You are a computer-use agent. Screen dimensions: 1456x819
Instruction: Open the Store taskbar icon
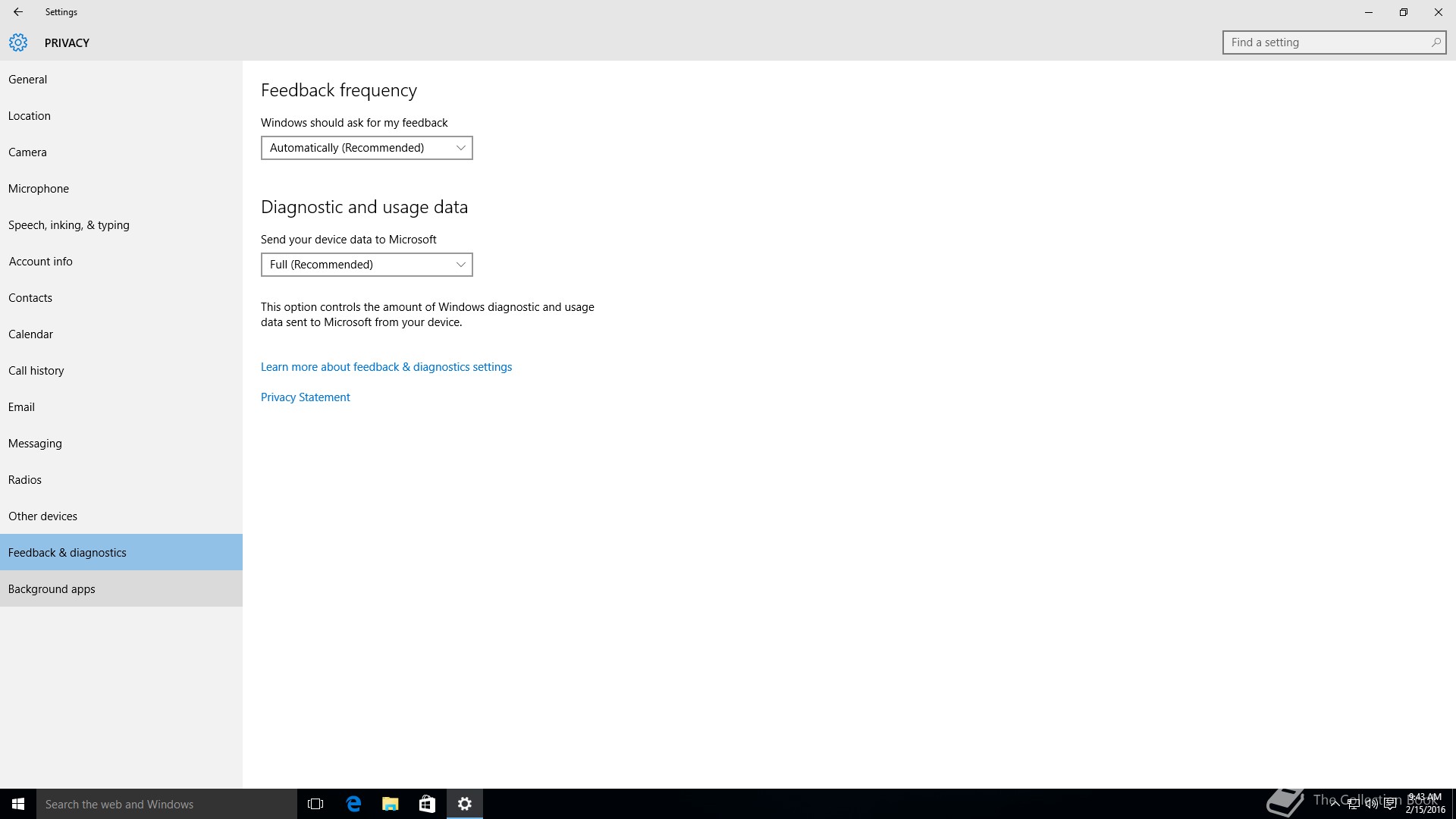click(x=427, y=804)
